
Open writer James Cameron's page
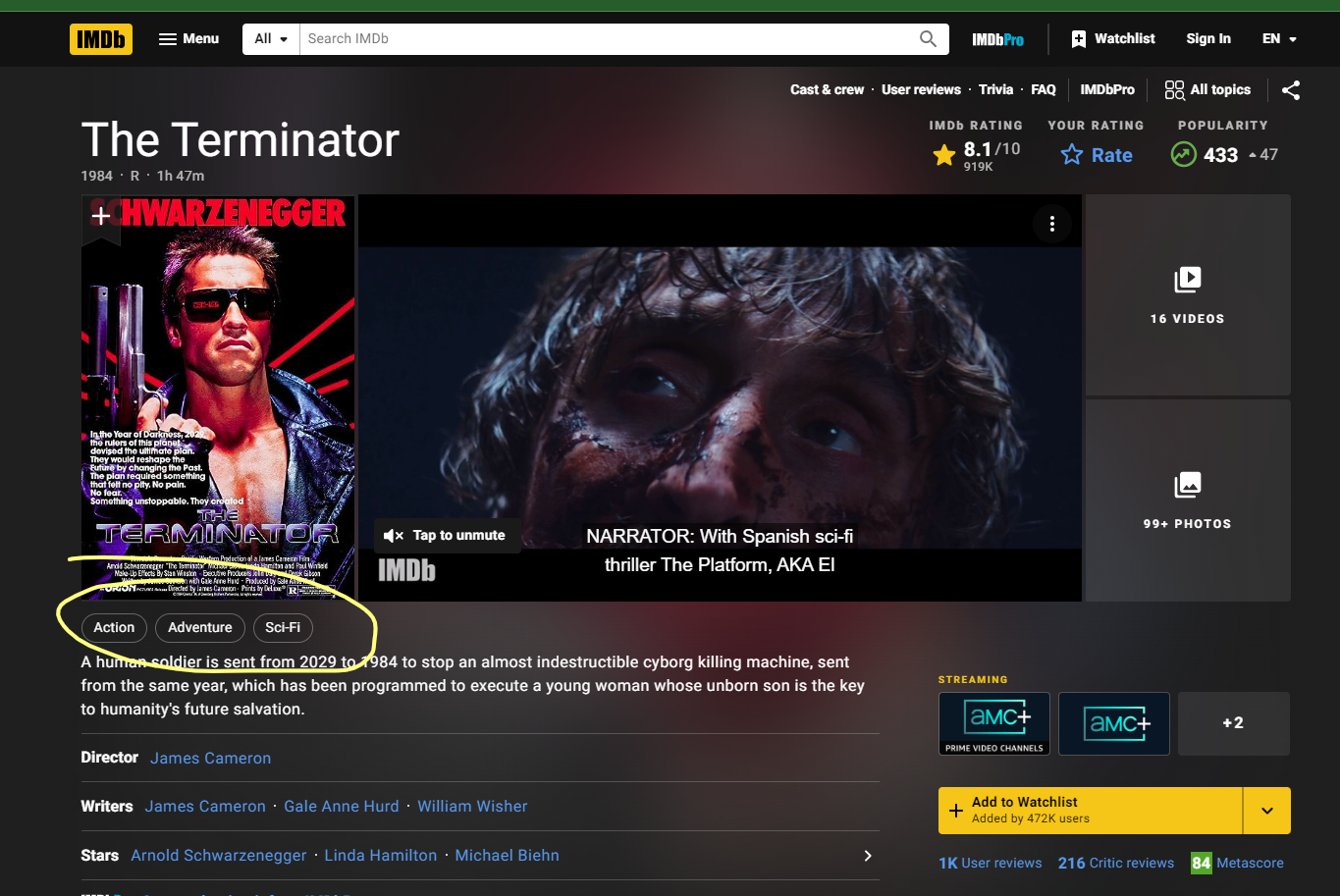(x=205, y=806)
